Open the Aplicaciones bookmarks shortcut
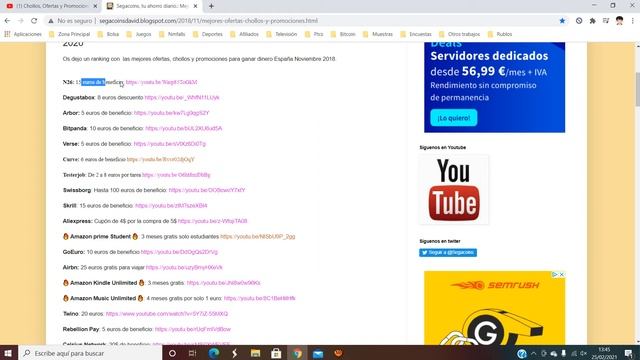 tap(23, 34)
